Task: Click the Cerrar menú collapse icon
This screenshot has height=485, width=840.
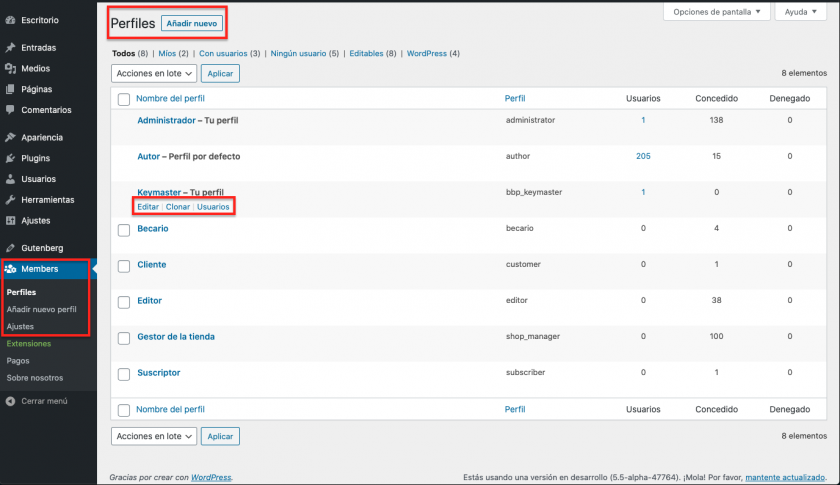Action: [x=10, y=401]
